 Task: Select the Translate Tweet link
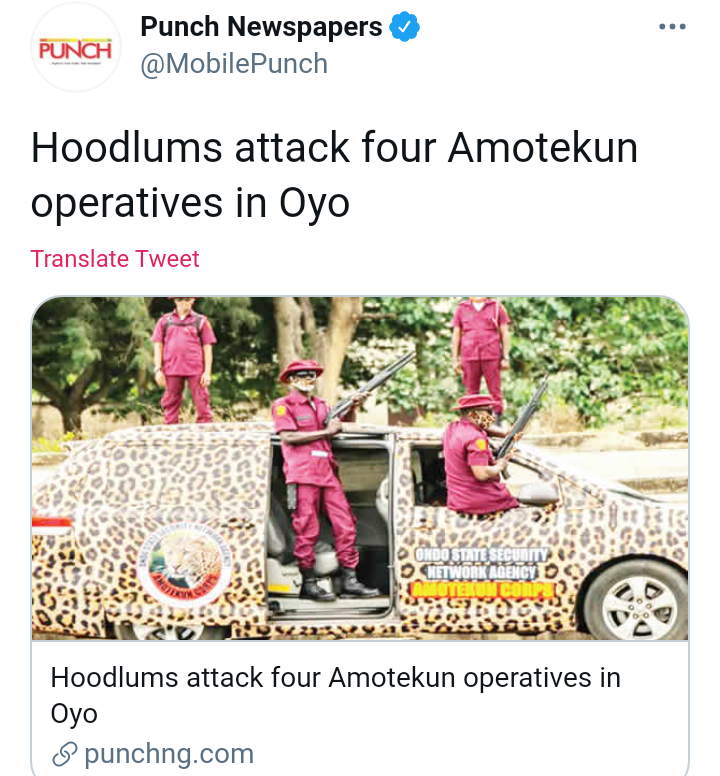pos(115,259)
